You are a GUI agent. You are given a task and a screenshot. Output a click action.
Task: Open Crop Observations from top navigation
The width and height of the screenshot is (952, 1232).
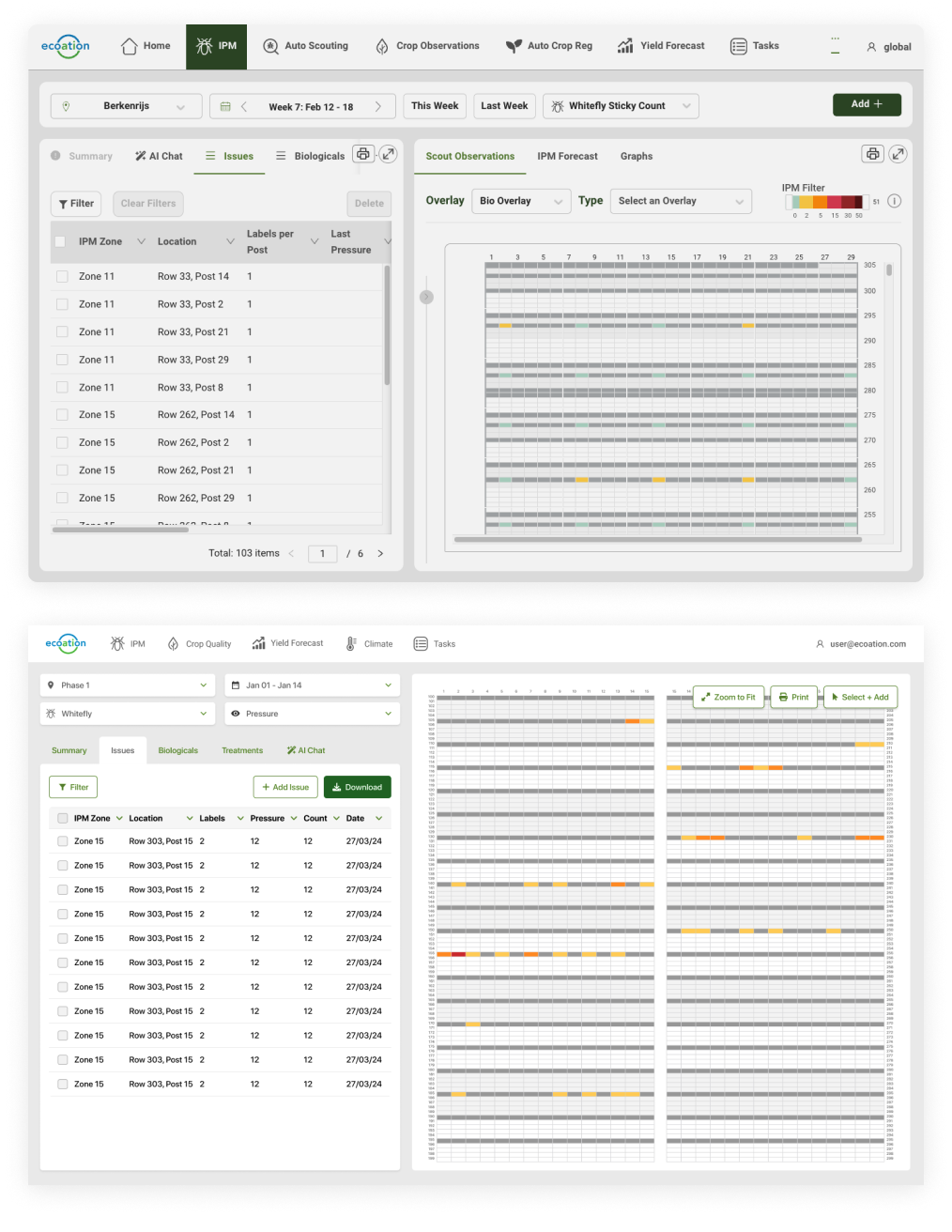[426, 46]
